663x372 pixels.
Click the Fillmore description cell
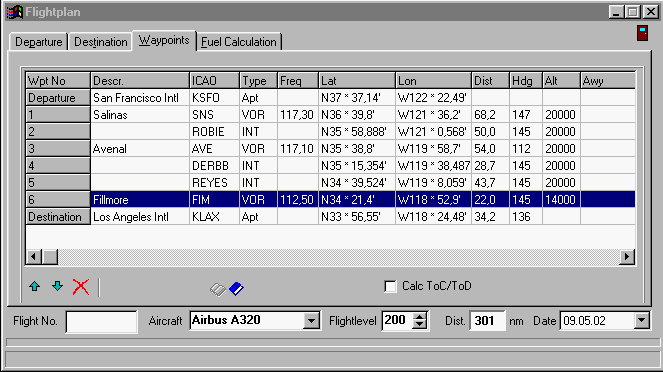[140, 200]
